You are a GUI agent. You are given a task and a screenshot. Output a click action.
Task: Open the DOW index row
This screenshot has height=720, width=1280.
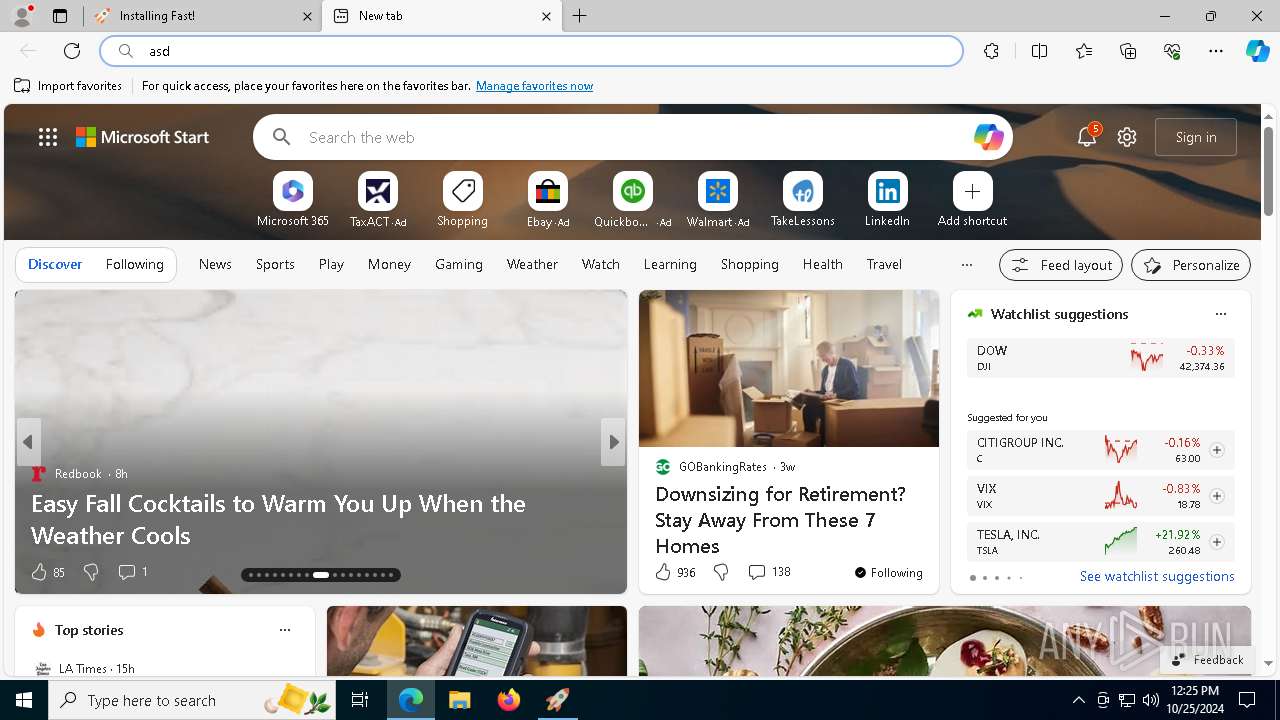(1100, 358)
